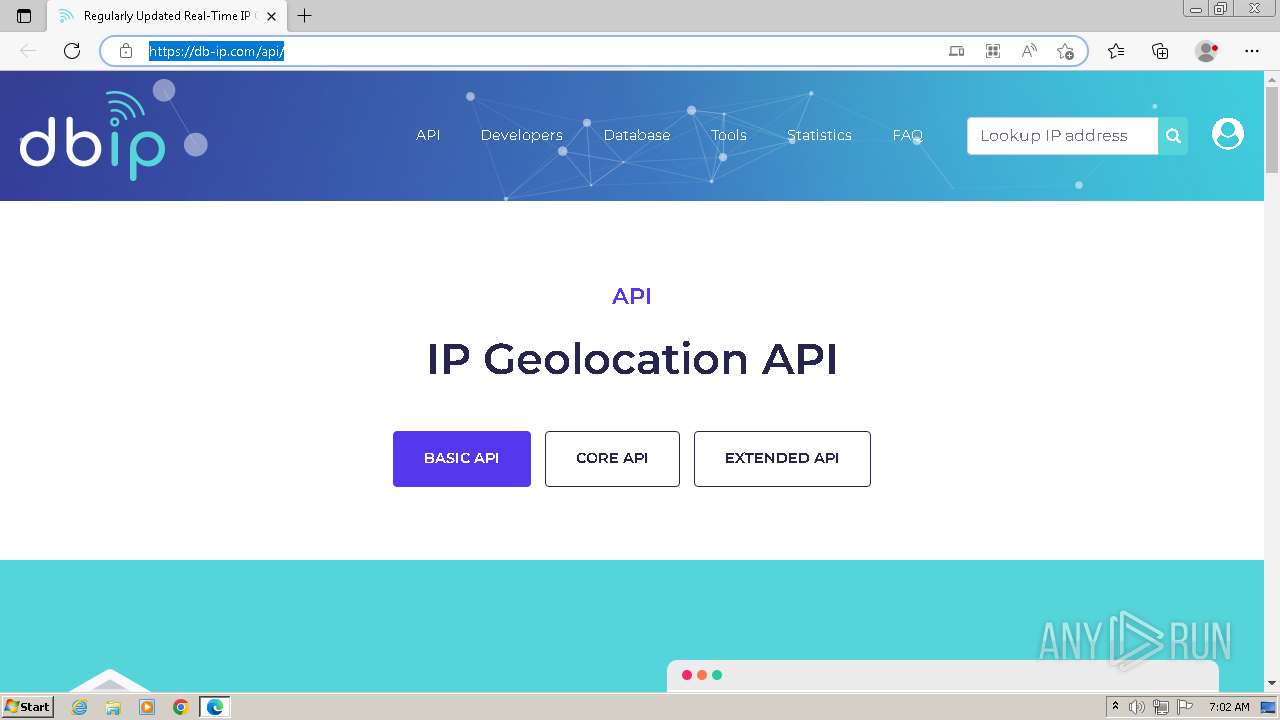
Task: Open File Explorer from taskbar
Action: 113,707
